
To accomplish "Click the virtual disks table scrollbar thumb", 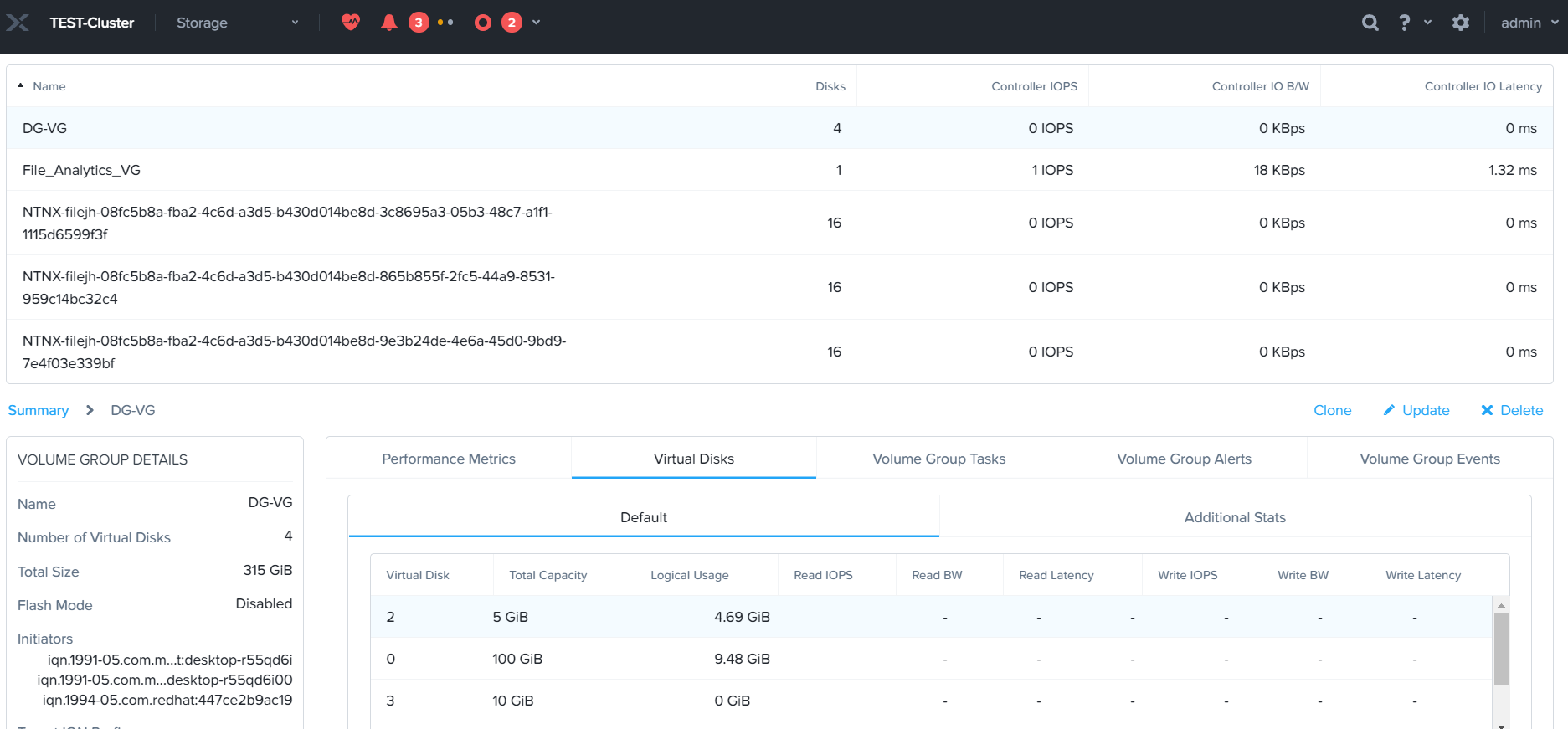I will pyautogui.click(x=1502, y=649).
